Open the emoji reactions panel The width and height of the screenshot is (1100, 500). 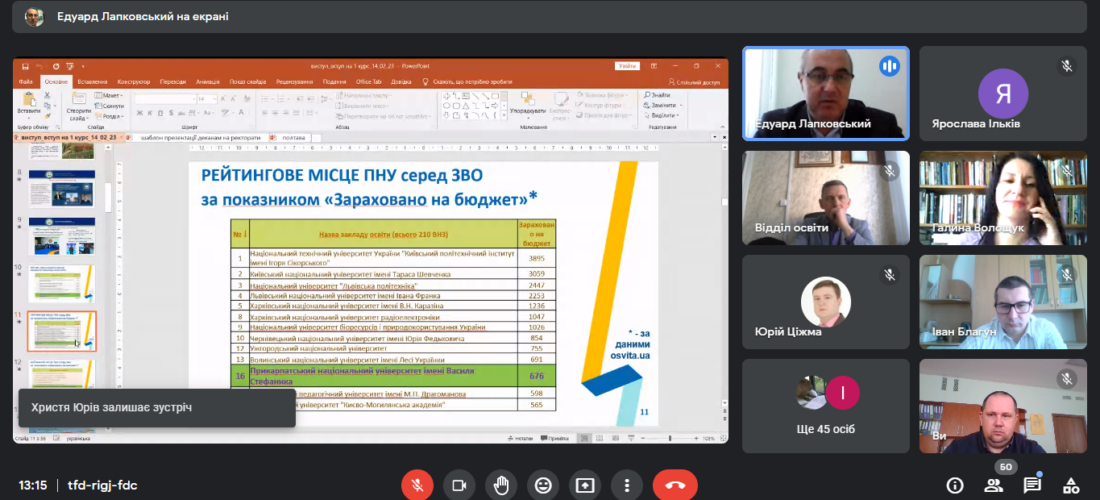(x=543, y=485)
